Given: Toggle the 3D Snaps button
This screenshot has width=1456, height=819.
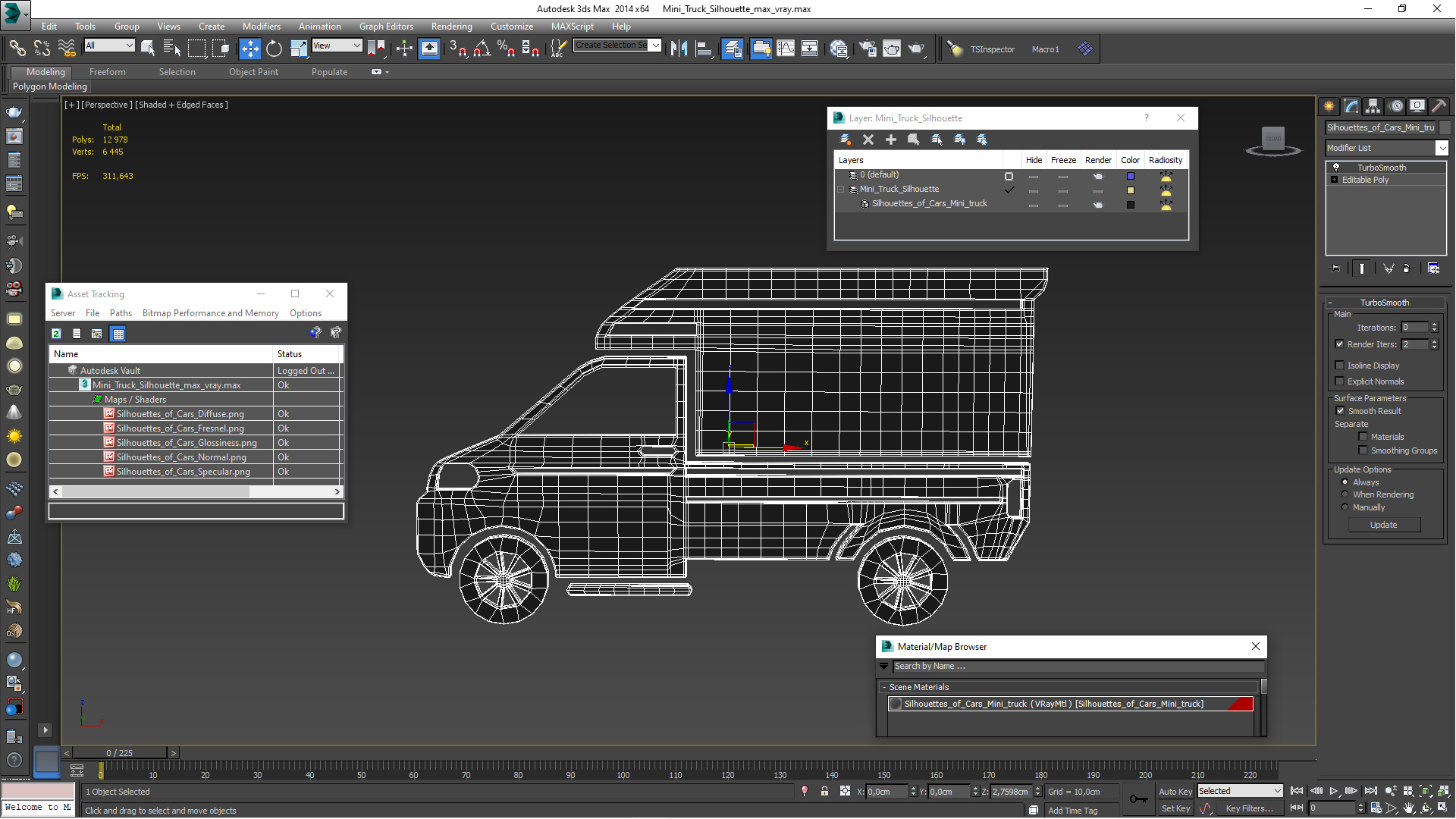Looking at the screenshot, I should [457, 49].
